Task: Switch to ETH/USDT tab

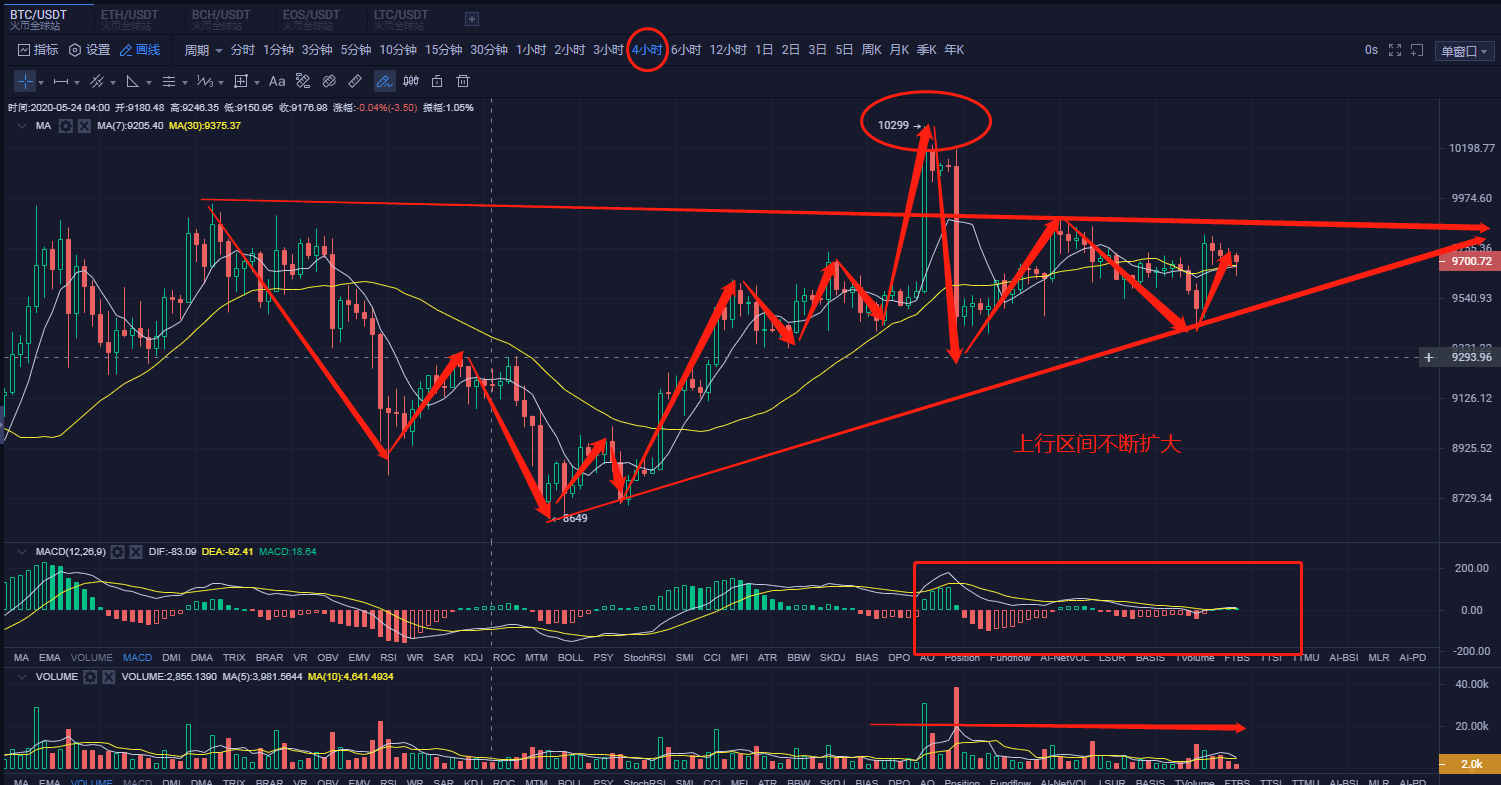Action: [129, 19]
